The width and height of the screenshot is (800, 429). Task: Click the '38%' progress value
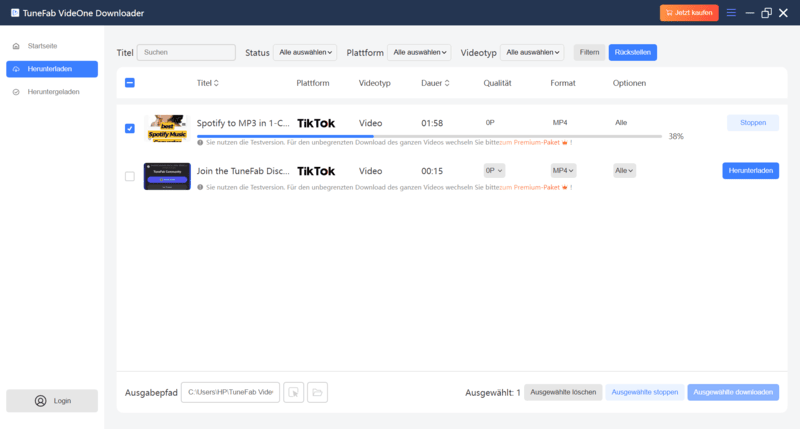coord(676,136)
